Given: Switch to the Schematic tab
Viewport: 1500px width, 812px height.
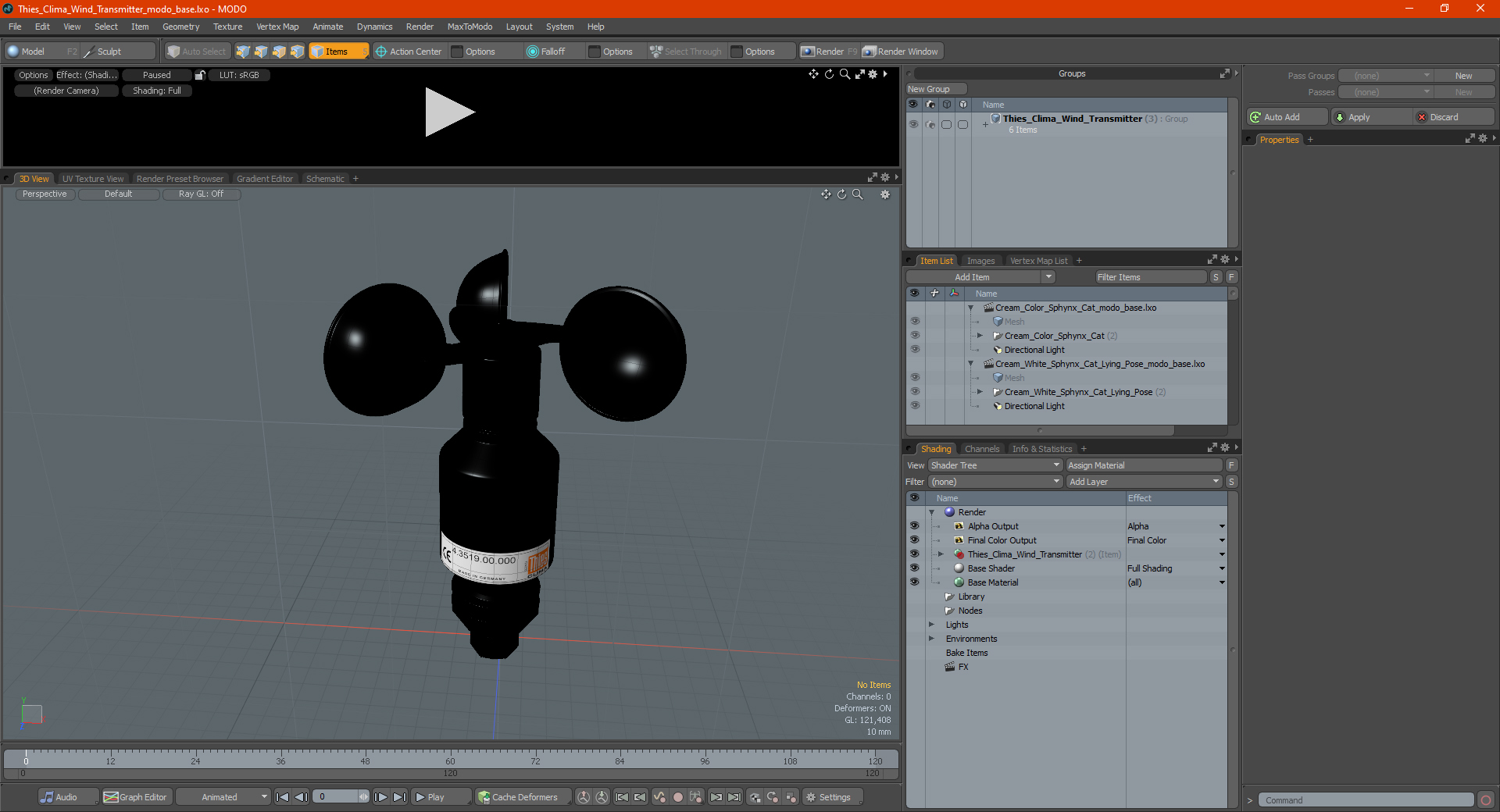Looking at the screenshot, I should point(325,179).
